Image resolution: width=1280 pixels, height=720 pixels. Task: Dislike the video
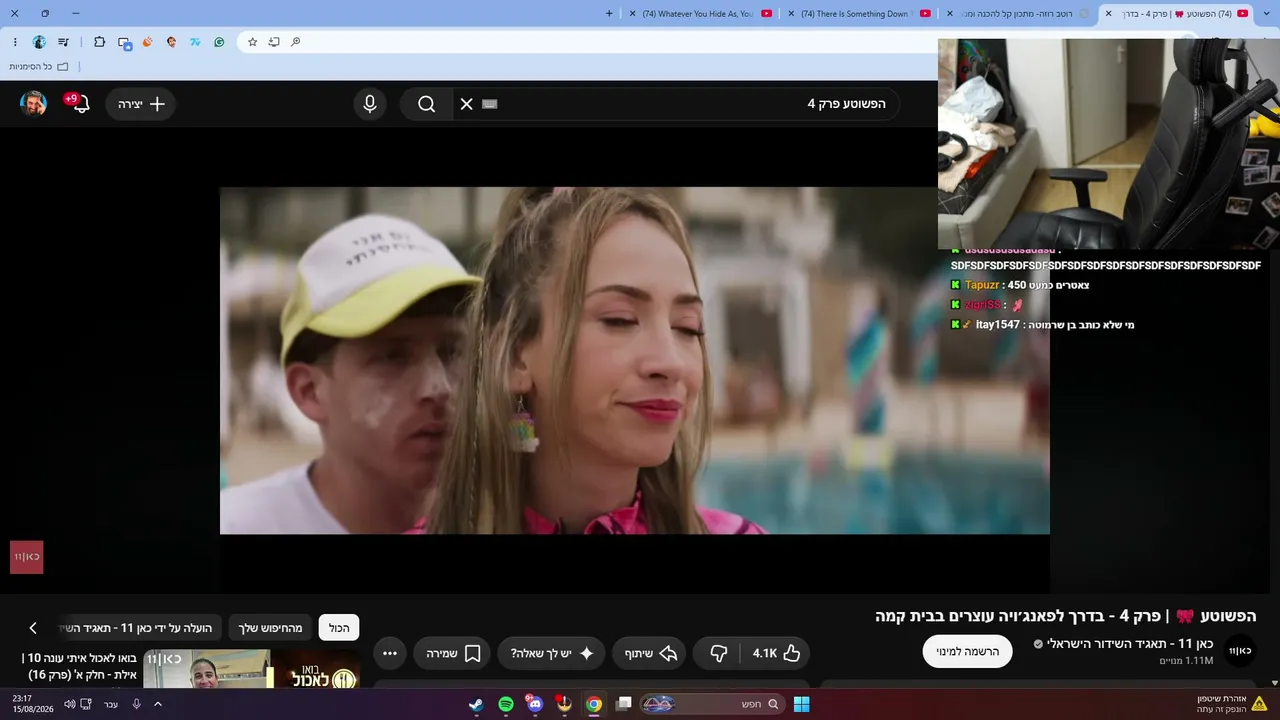[718, 653]
